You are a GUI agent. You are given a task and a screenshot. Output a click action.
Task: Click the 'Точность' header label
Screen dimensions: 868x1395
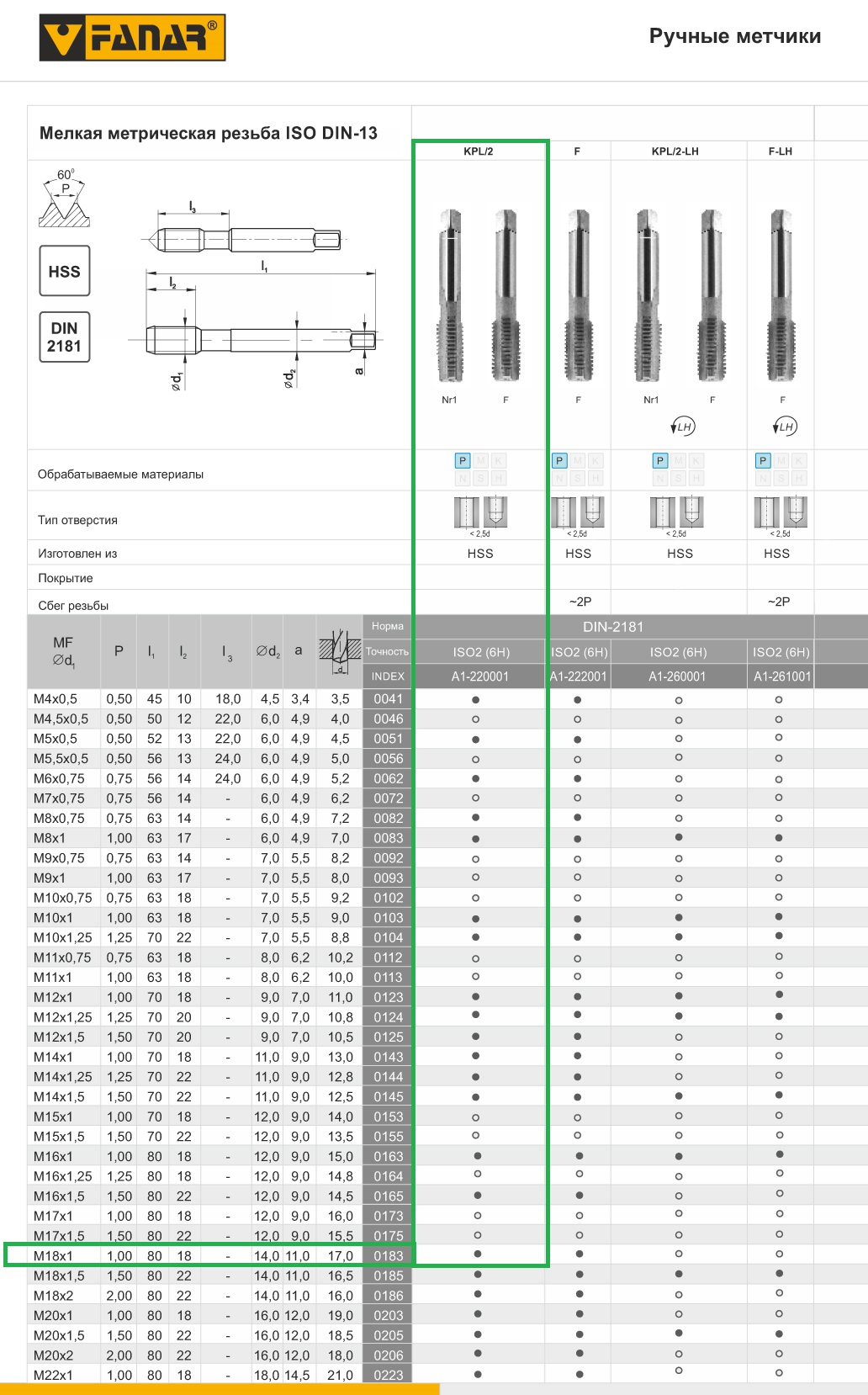point(387,651)
